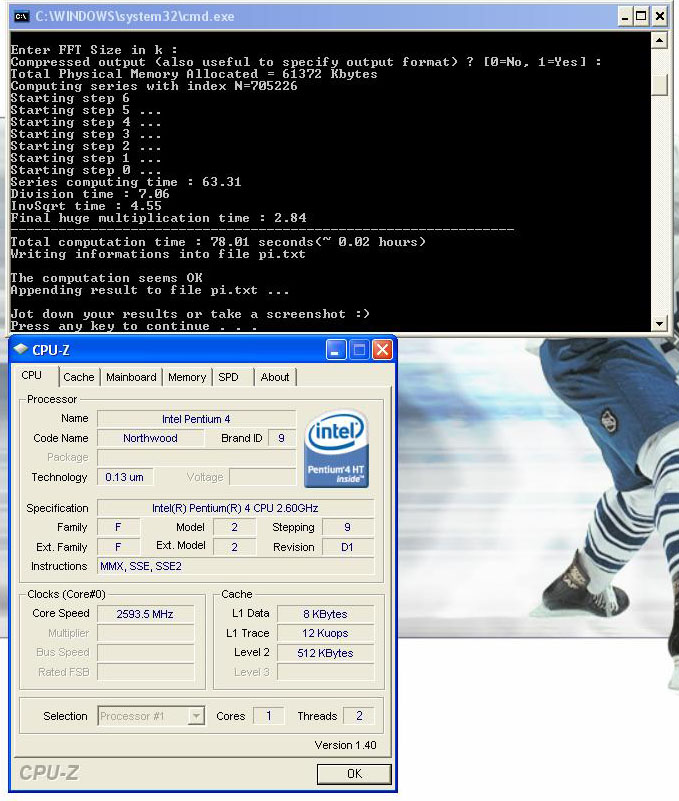Close the CPU-Z window
Image resolution: width=679 pixels, height=801 pixels.
[x=382, y=350]
